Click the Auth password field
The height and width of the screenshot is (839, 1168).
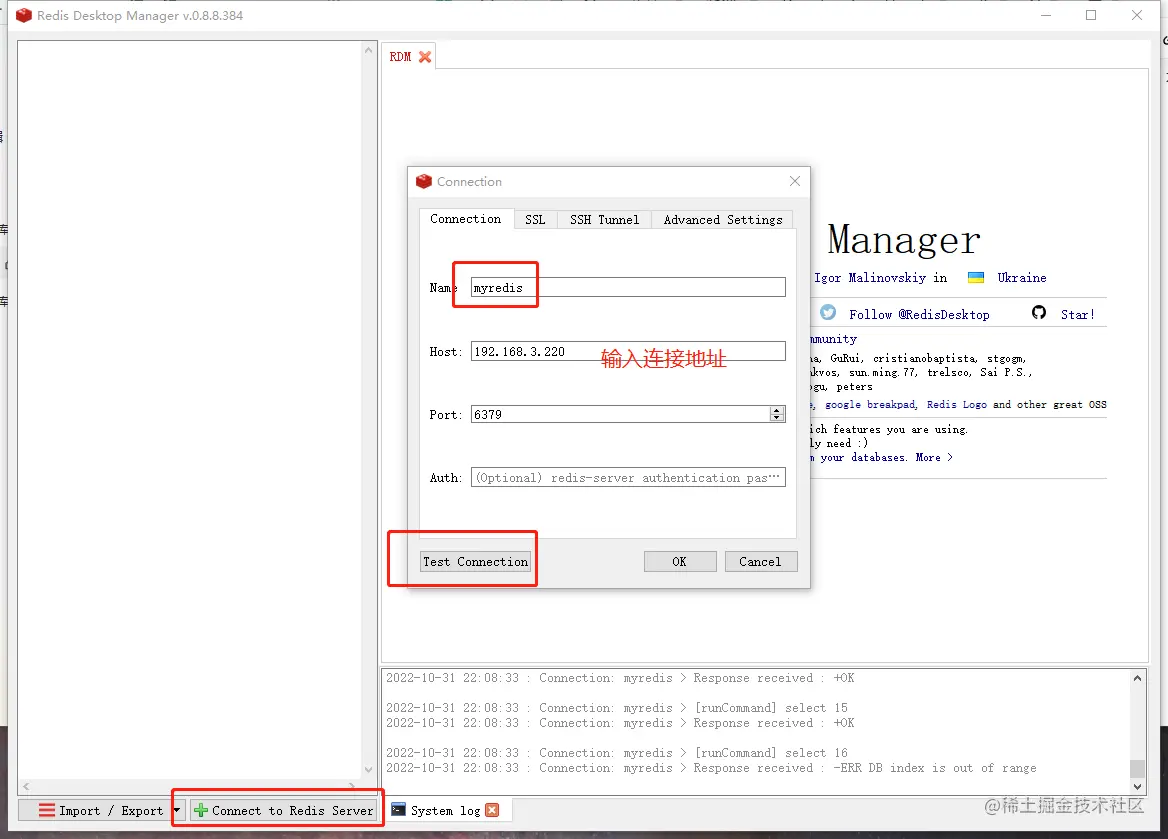pyautogui.click(x=628, y=478)
